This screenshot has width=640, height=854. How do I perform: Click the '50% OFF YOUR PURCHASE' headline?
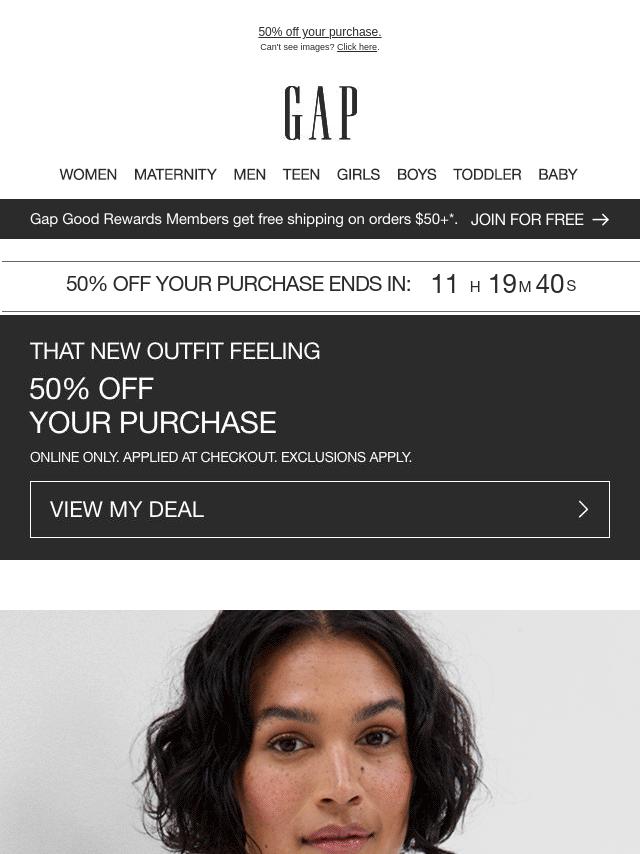(153, 406)
